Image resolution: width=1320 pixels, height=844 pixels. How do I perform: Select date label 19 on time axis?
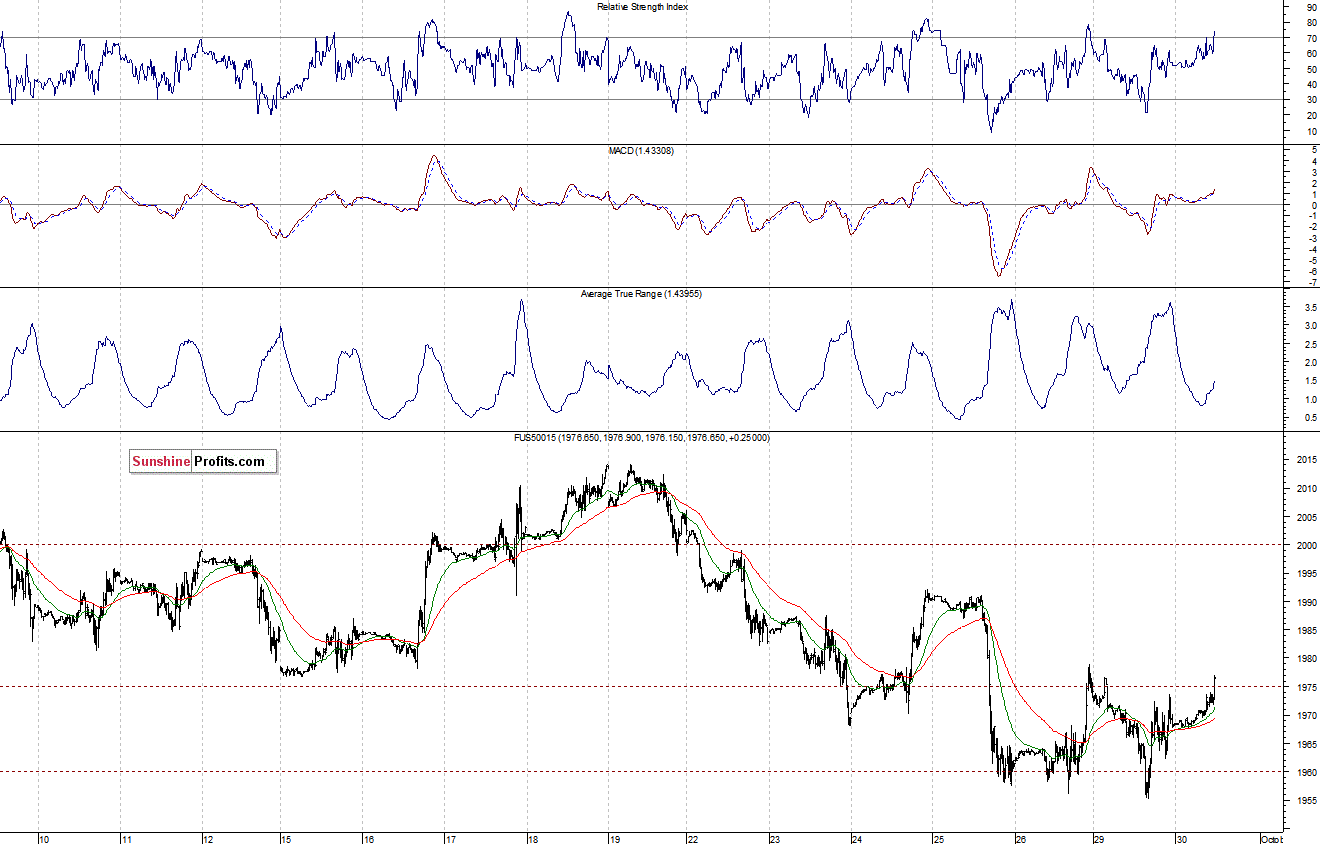coord(614,838)
